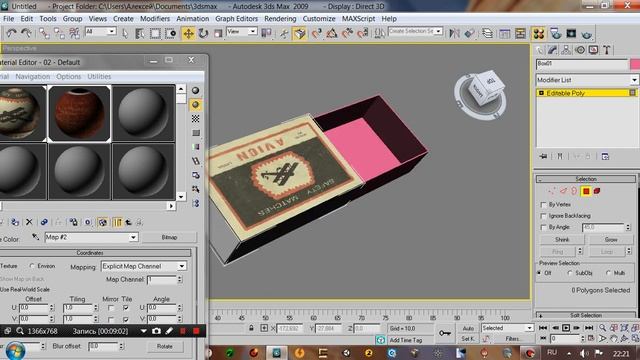Click the object color pink swatch
Image resolution: width=640 pixels, height=360 pixels.
pos(635,64)
